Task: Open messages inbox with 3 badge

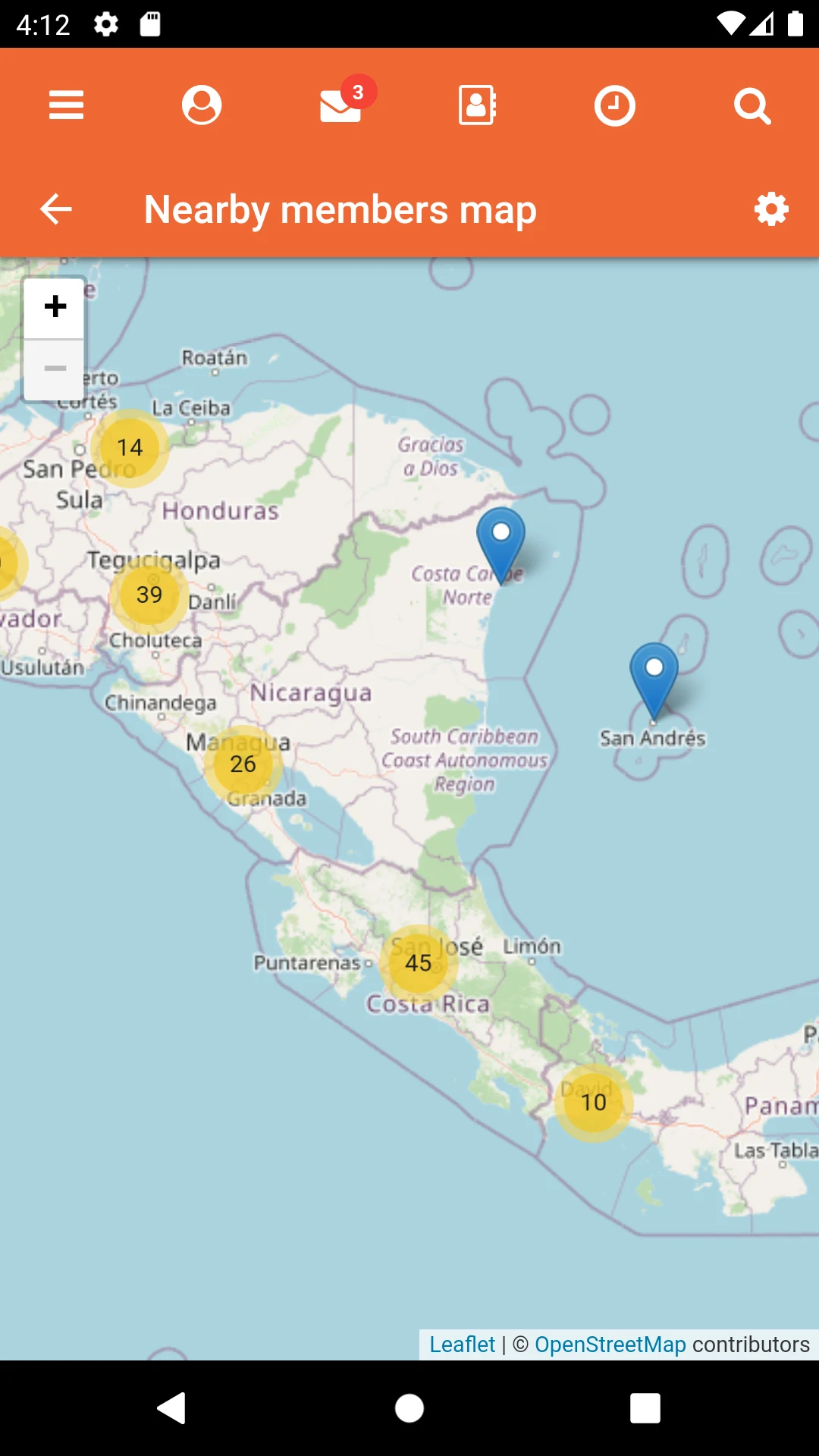Action: pos(347,101)
